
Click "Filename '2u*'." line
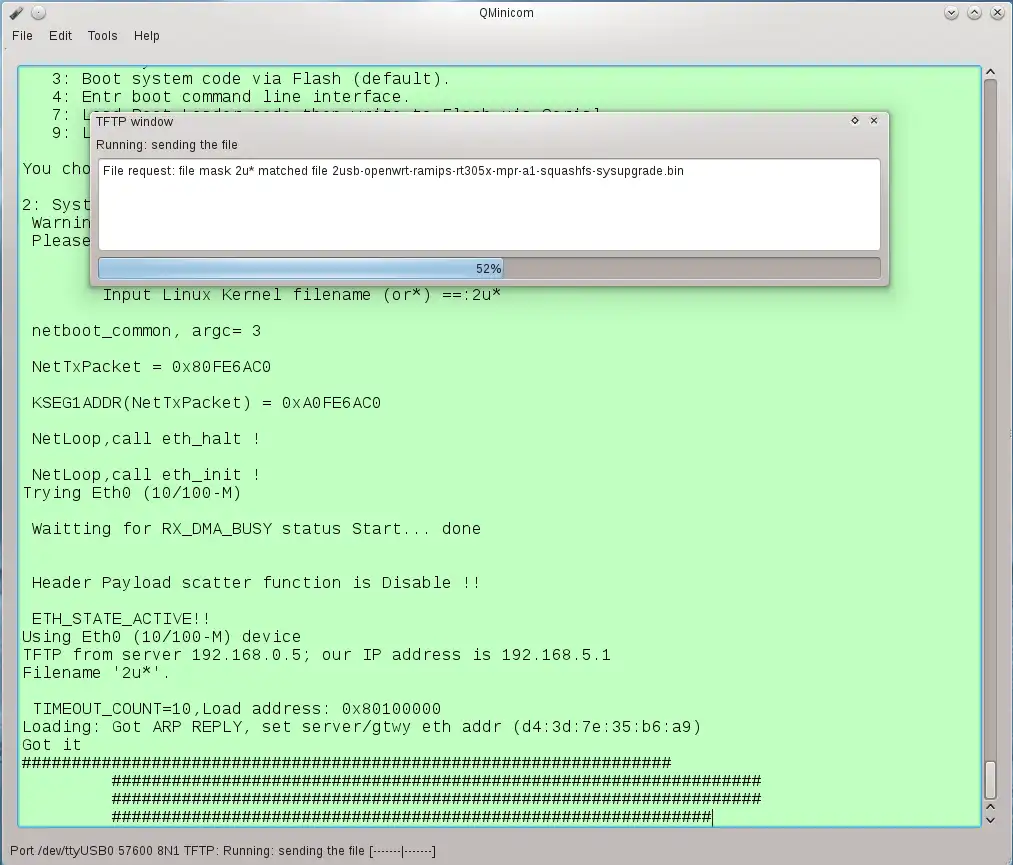point(96,673)
